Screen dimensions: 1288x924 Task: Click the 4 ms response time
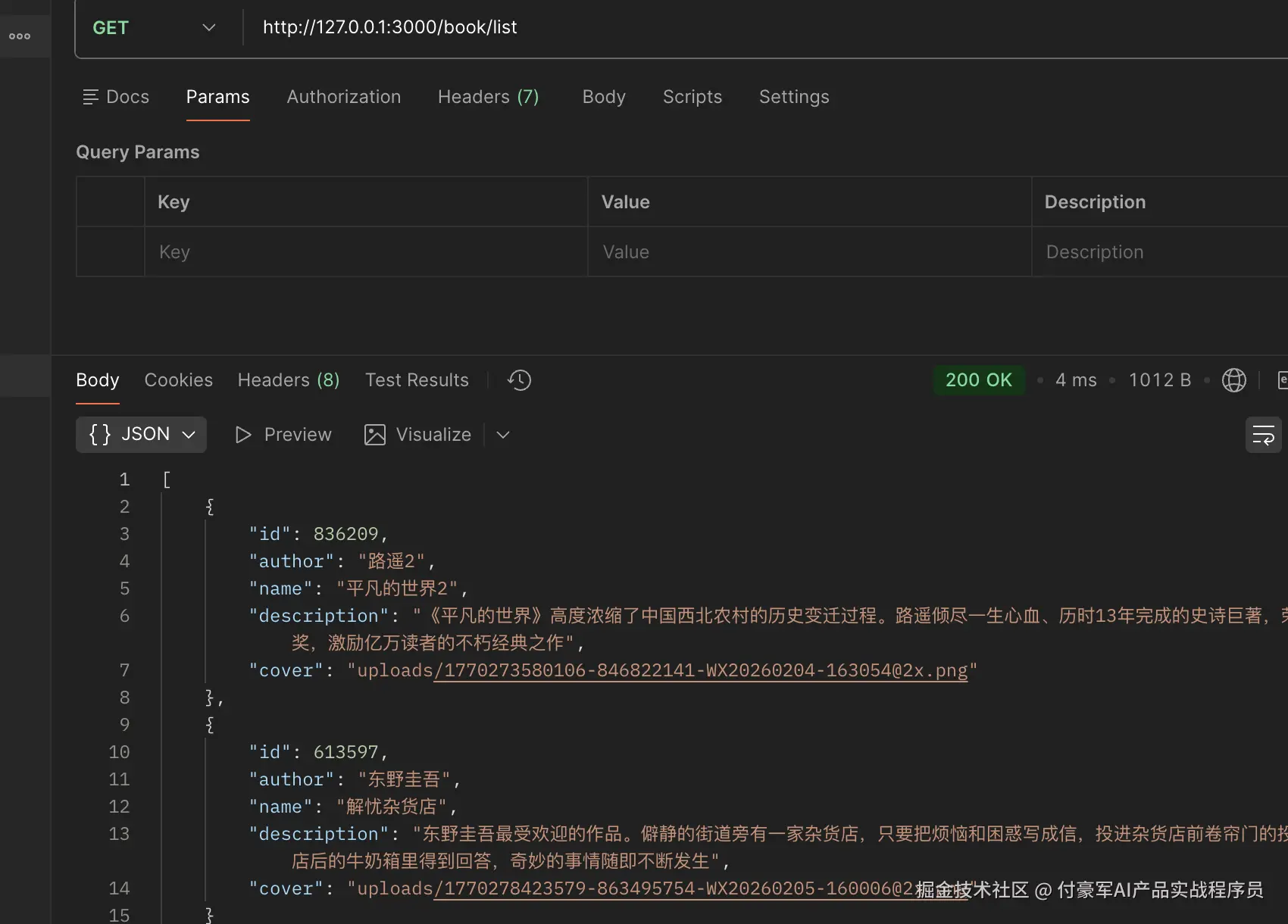pos(1076,380)
